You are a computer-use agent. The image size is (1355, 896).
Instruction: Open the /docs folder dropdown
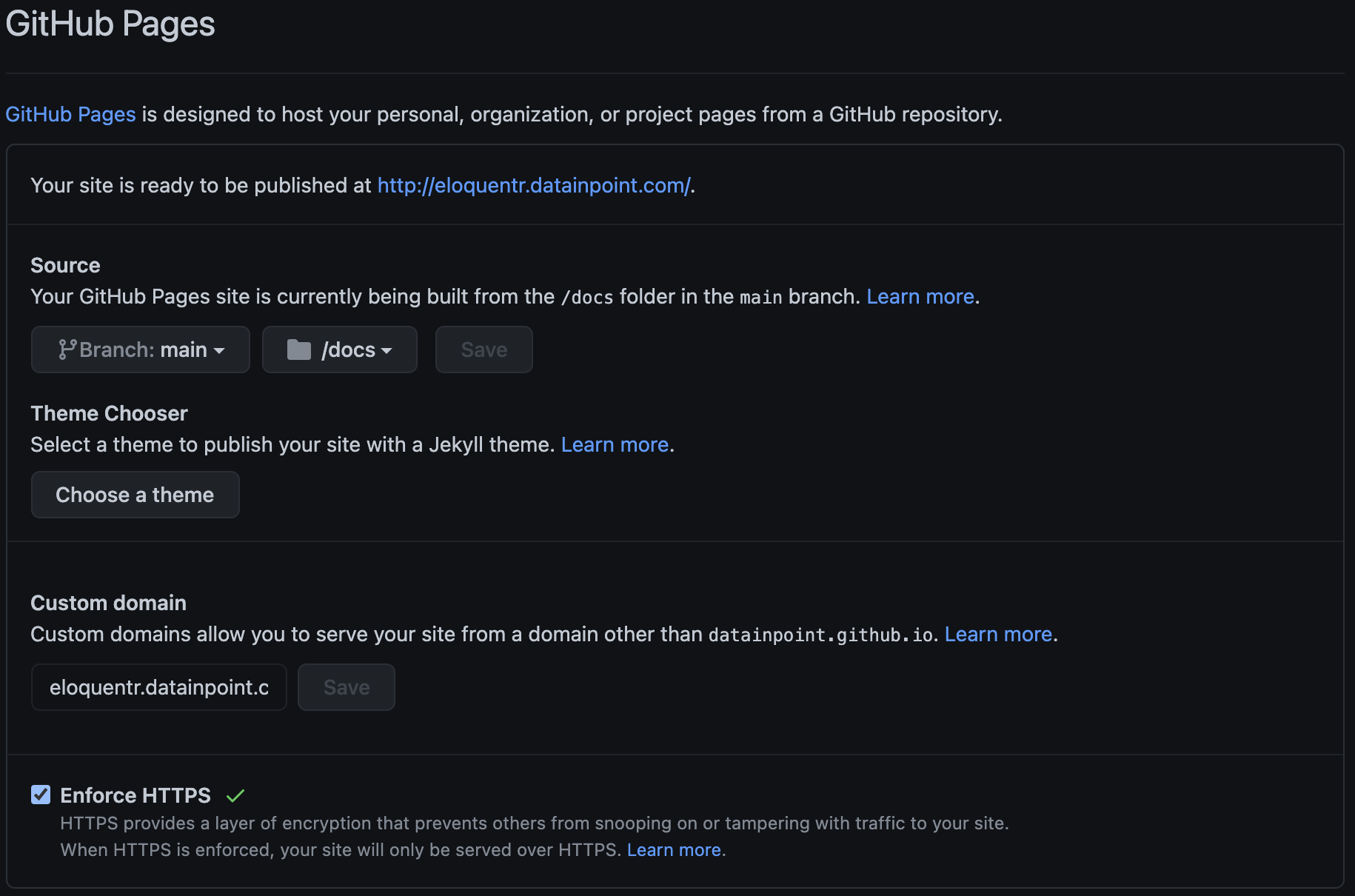point(340,350)
